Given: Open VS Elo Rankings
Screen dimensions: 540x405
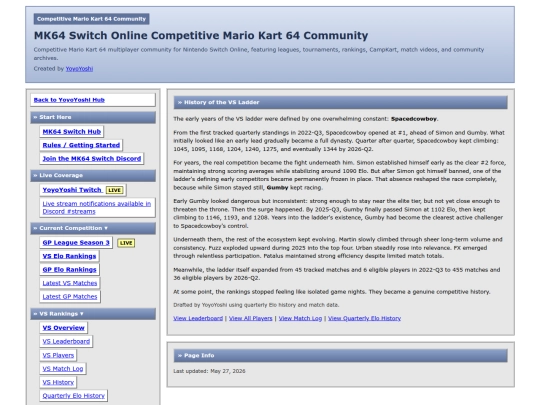Looking at the screenshot, I should (69, 256).
